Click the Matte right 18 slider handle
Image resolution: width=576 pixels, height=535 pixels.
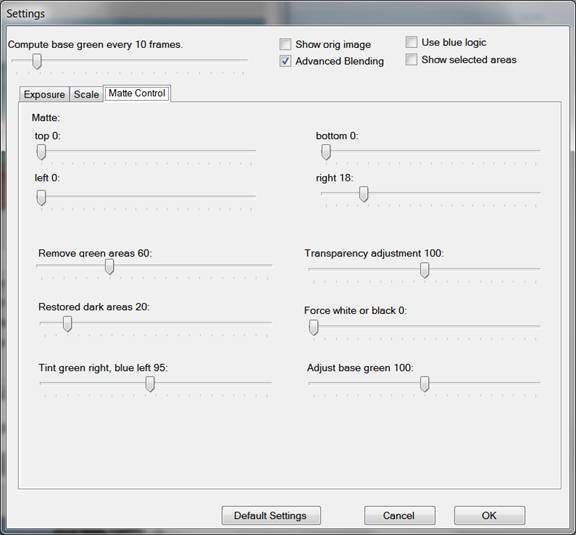coord(363,194)
